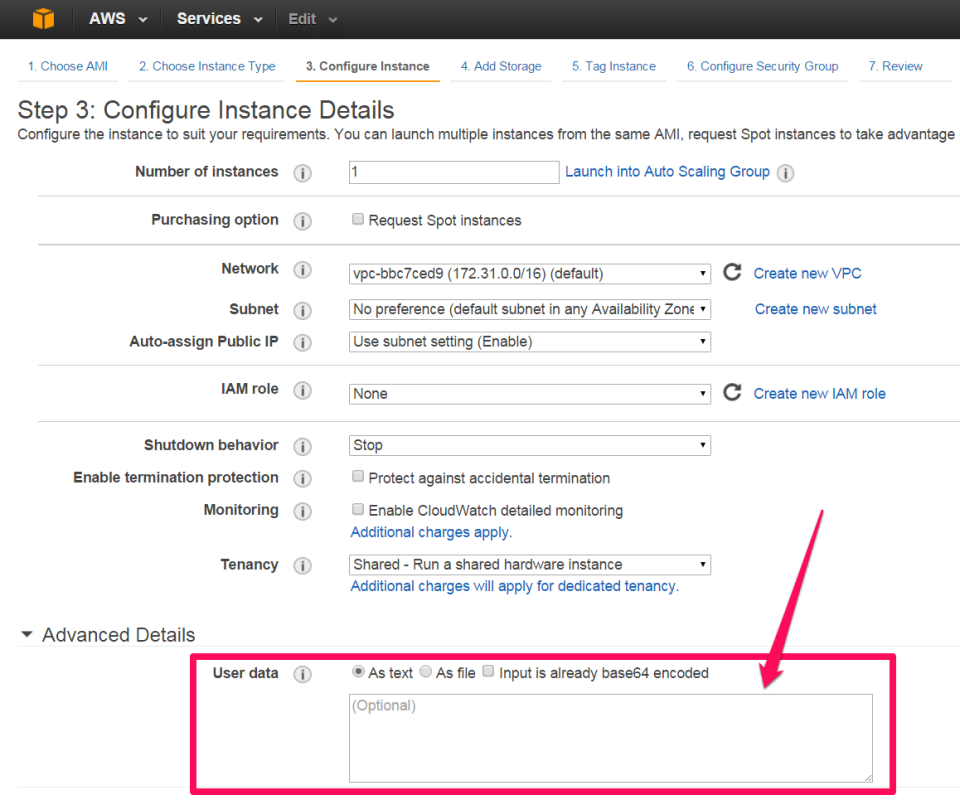Image resolution: width=960 pixels, height=800 pixels.
Task: Click the Auto-assign Public IP info icon
Action: [x=302, y=343]
